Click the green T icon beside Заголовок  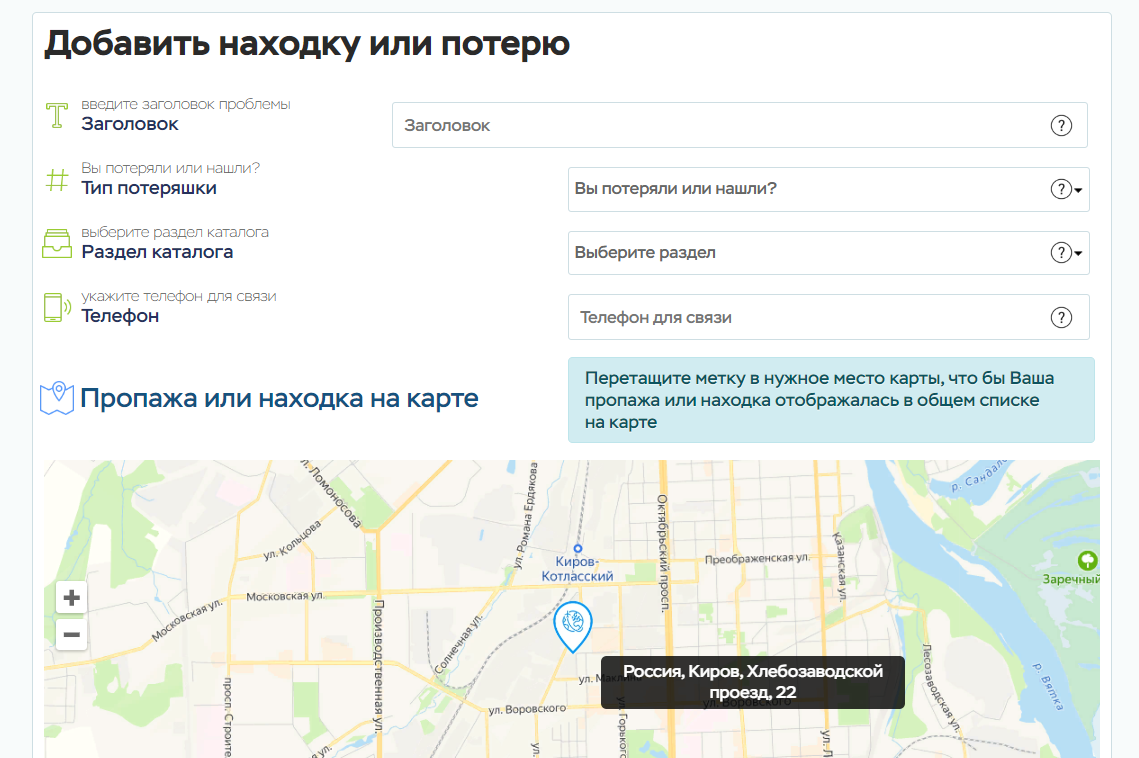pos(58,115)
